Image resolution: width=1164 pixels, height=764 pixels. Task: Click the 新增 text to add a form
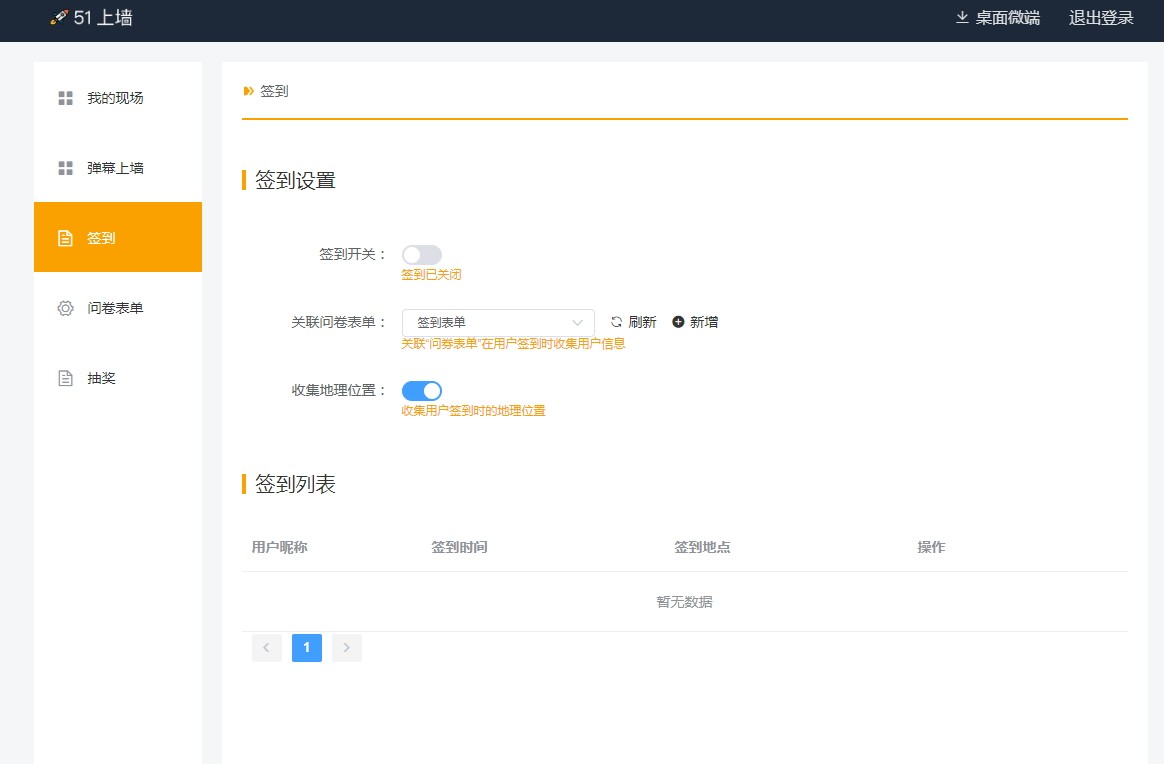click(704, 322)
